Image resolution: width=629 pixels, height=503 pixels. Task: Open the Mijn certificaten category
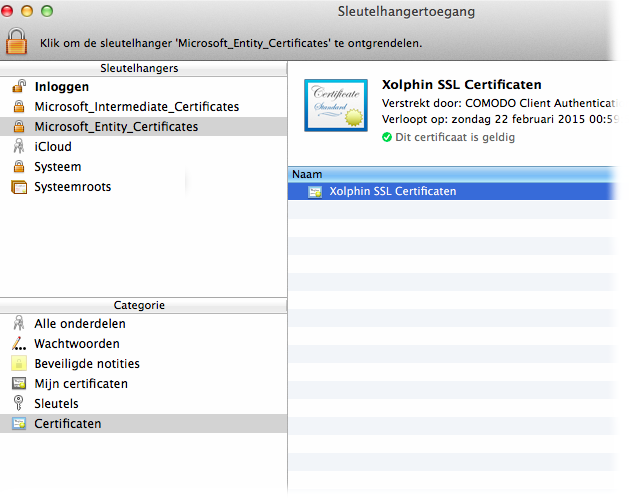pos(143,384)
